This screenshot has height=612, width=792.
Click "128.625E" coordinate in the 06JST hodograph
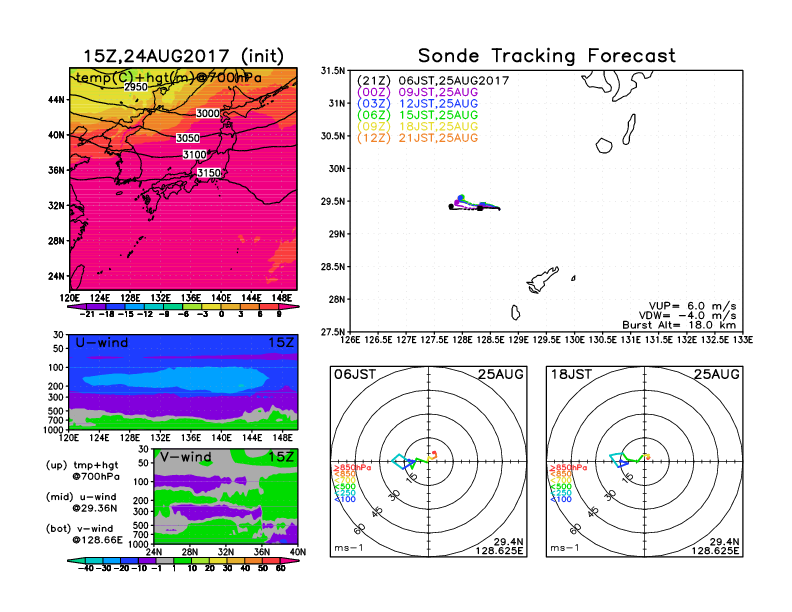(x=499, y=551)
